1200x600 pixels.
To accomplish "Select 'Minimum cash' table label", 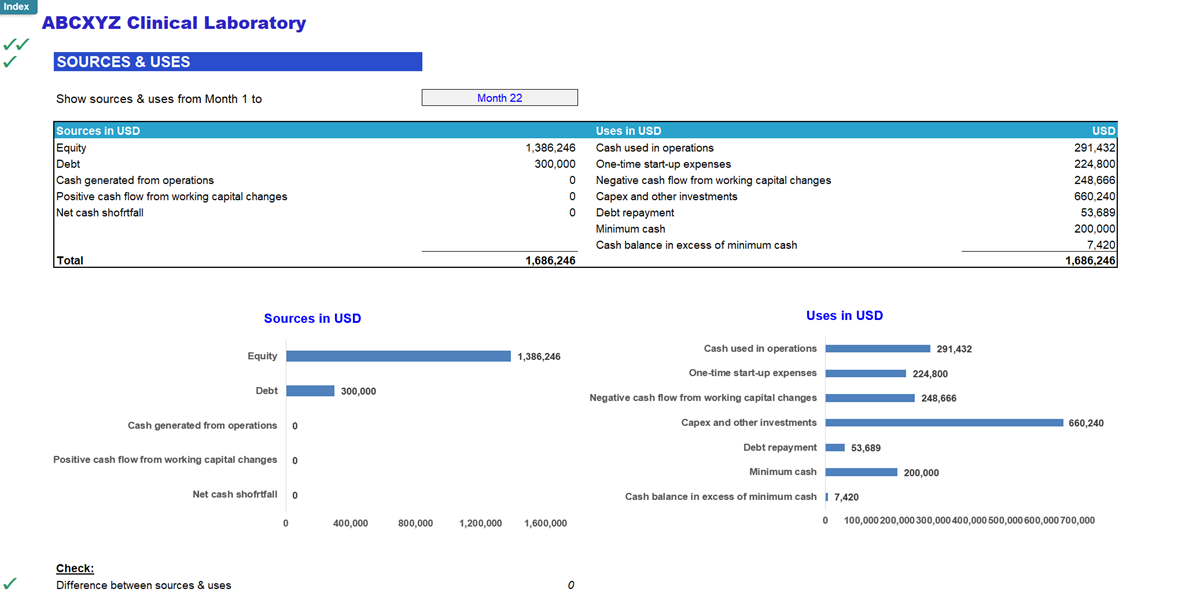I will [630, 229].
